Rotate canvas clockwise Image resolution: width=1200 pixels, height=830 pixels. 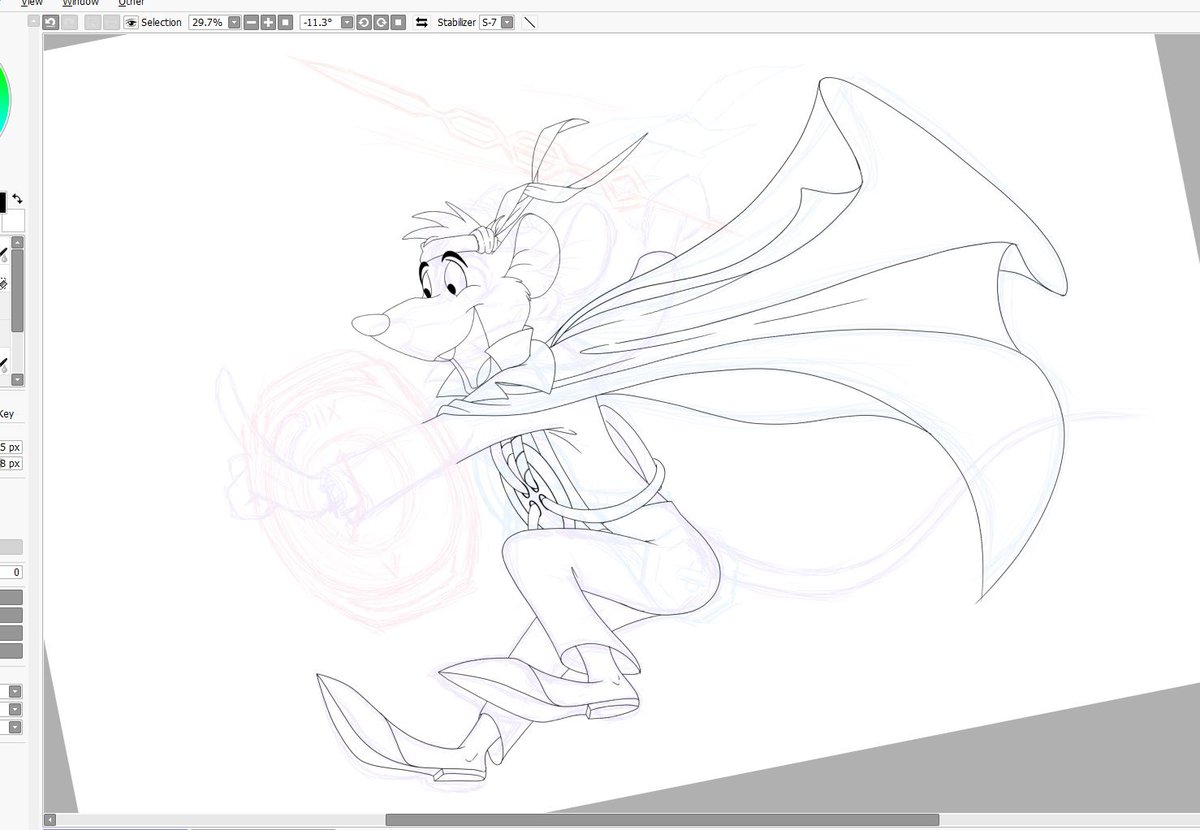(381, 22)
